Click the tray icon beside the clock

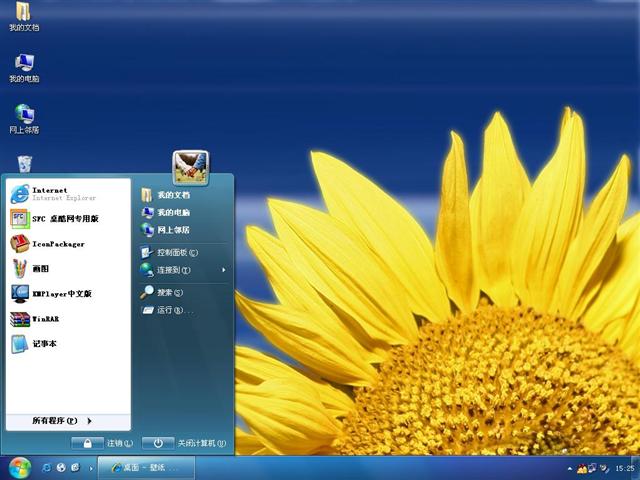click(604, 469)
